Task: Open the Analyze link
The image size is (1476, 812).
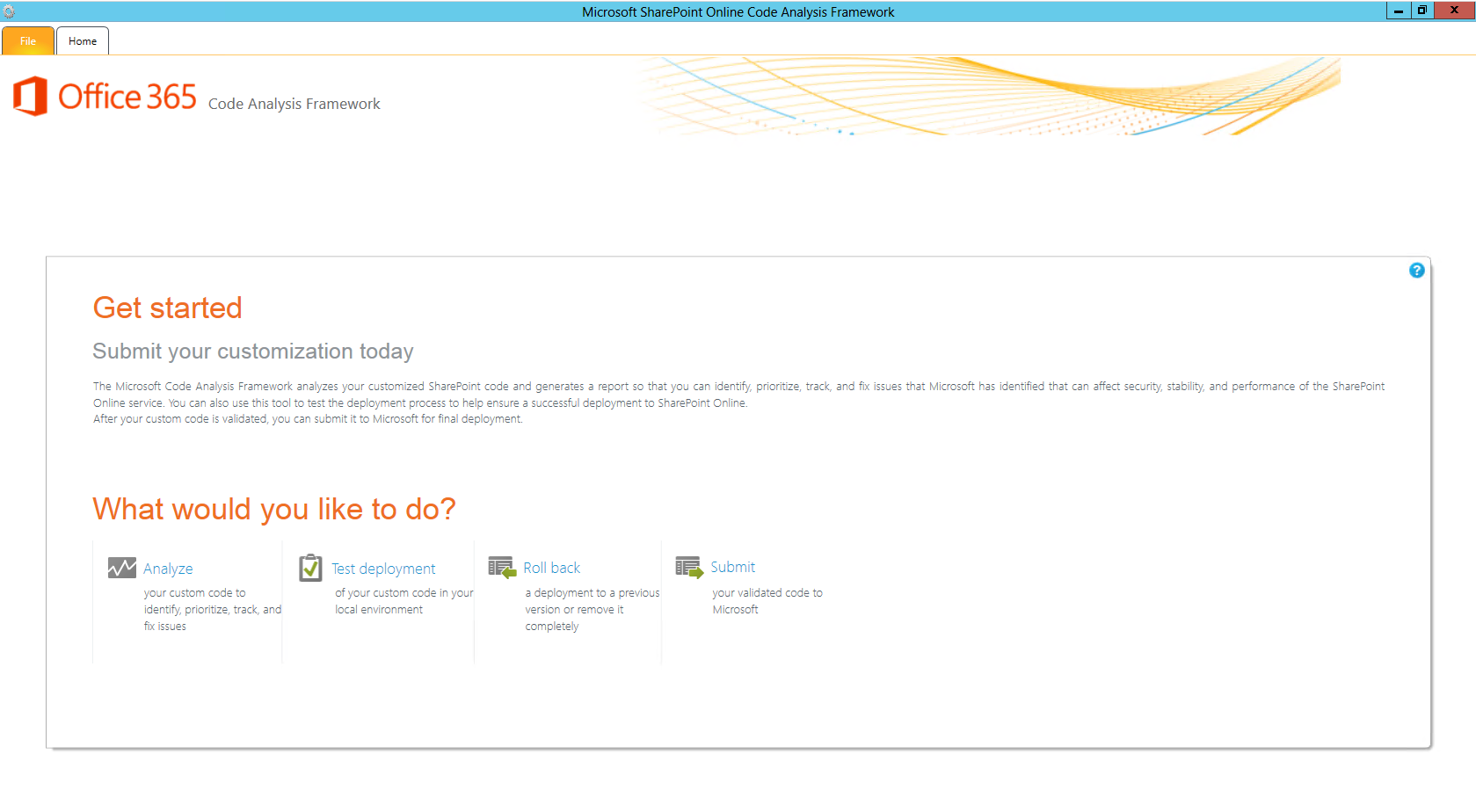Action: coord(168,569)
